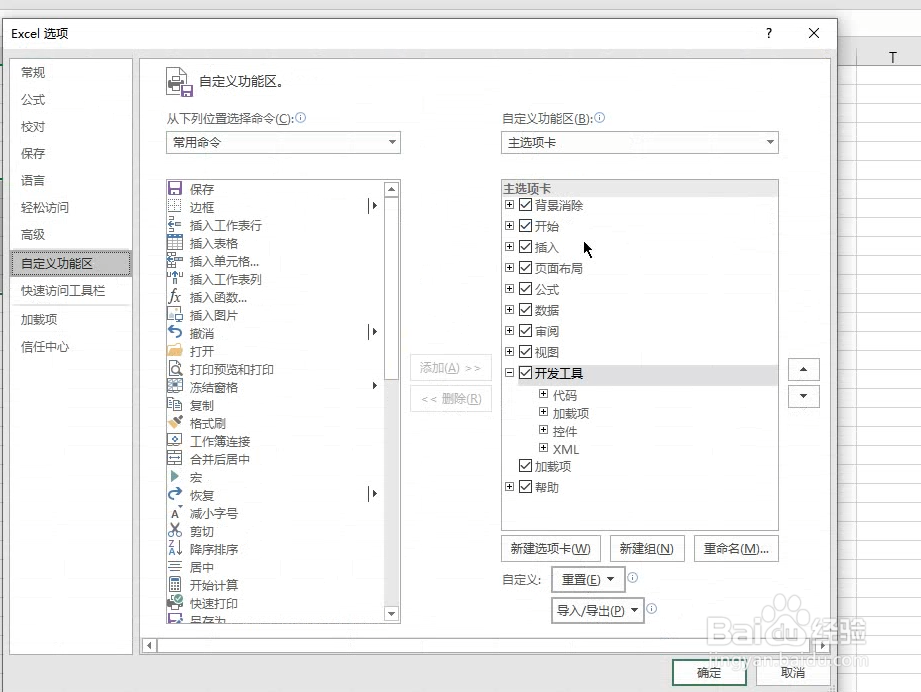Click the help question mark in title bar

tap(769, 33)
